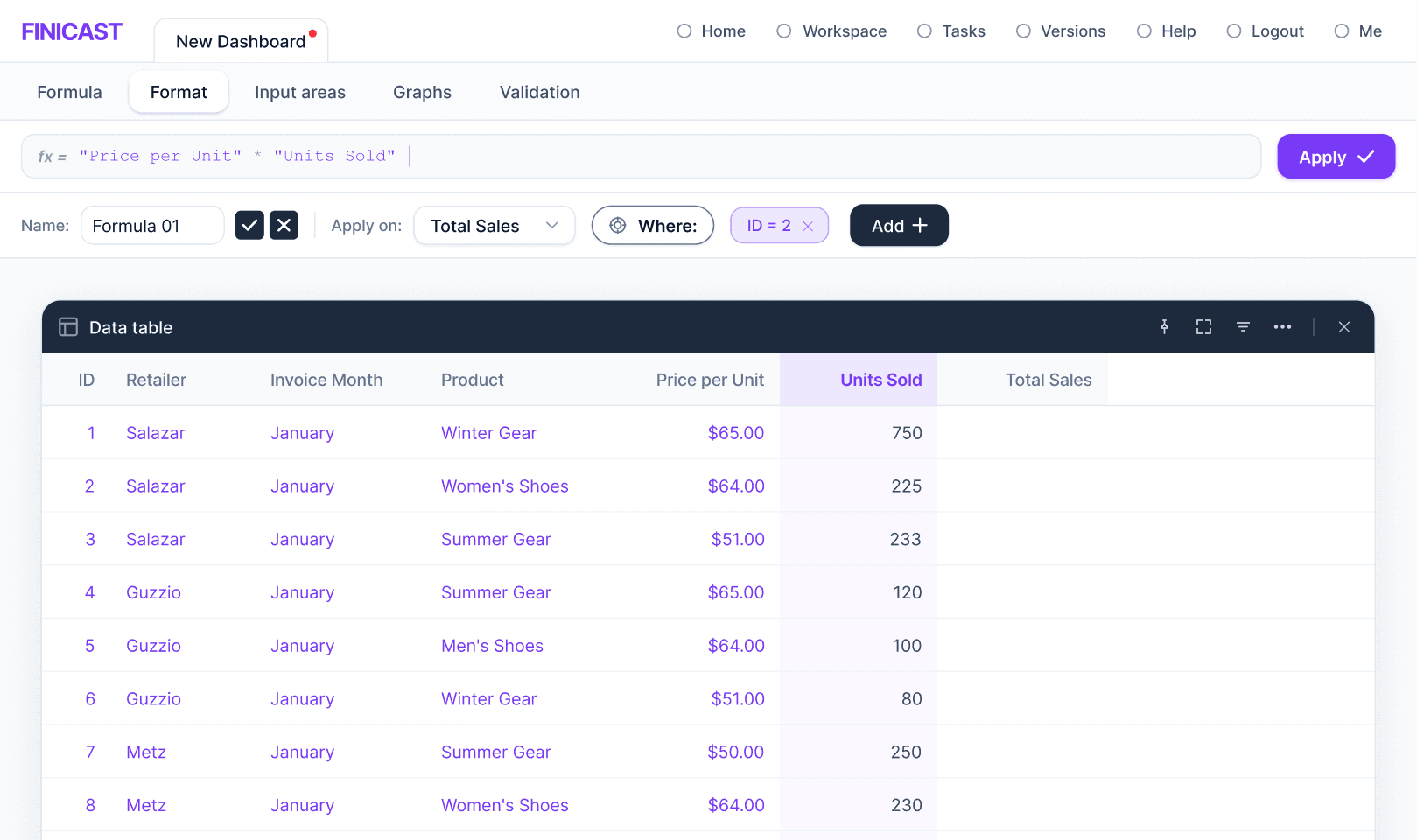Select Summer Gear in row 3
Screen dimensions: 1417x840
[496, 540]
